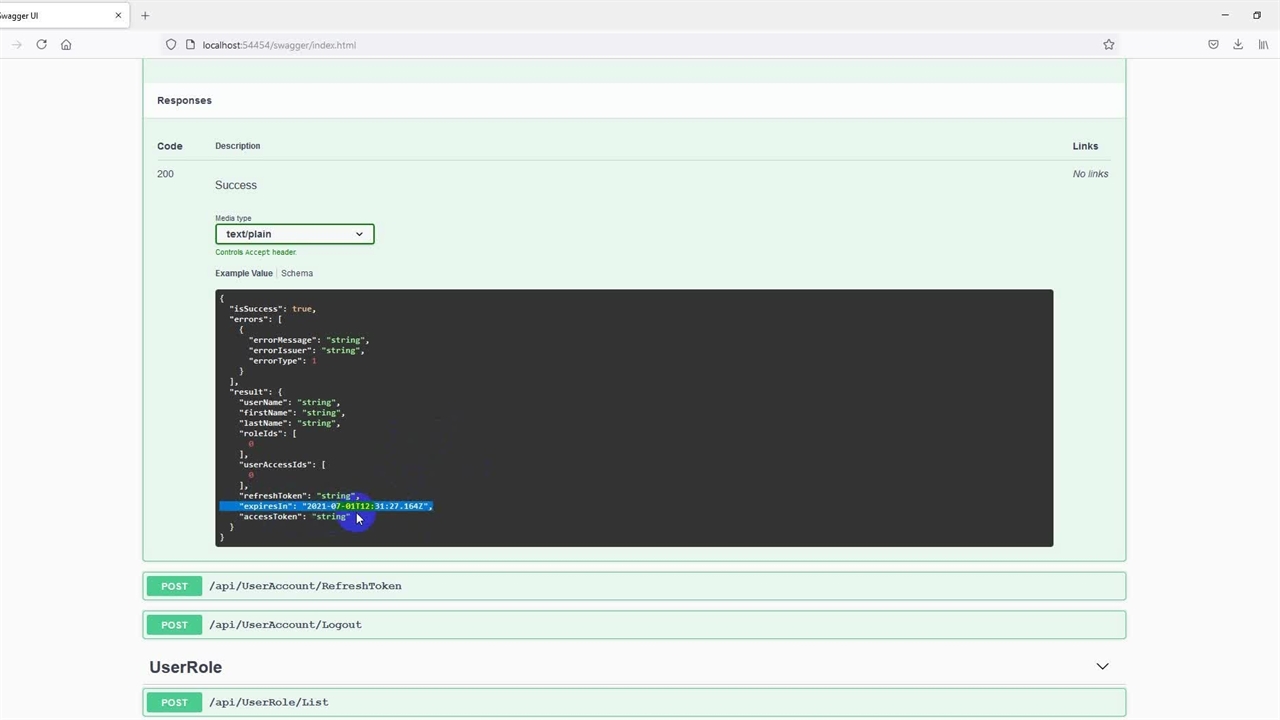Click the browser reload icon
The height and width of the screenshot is (720, 1280).
41,44
